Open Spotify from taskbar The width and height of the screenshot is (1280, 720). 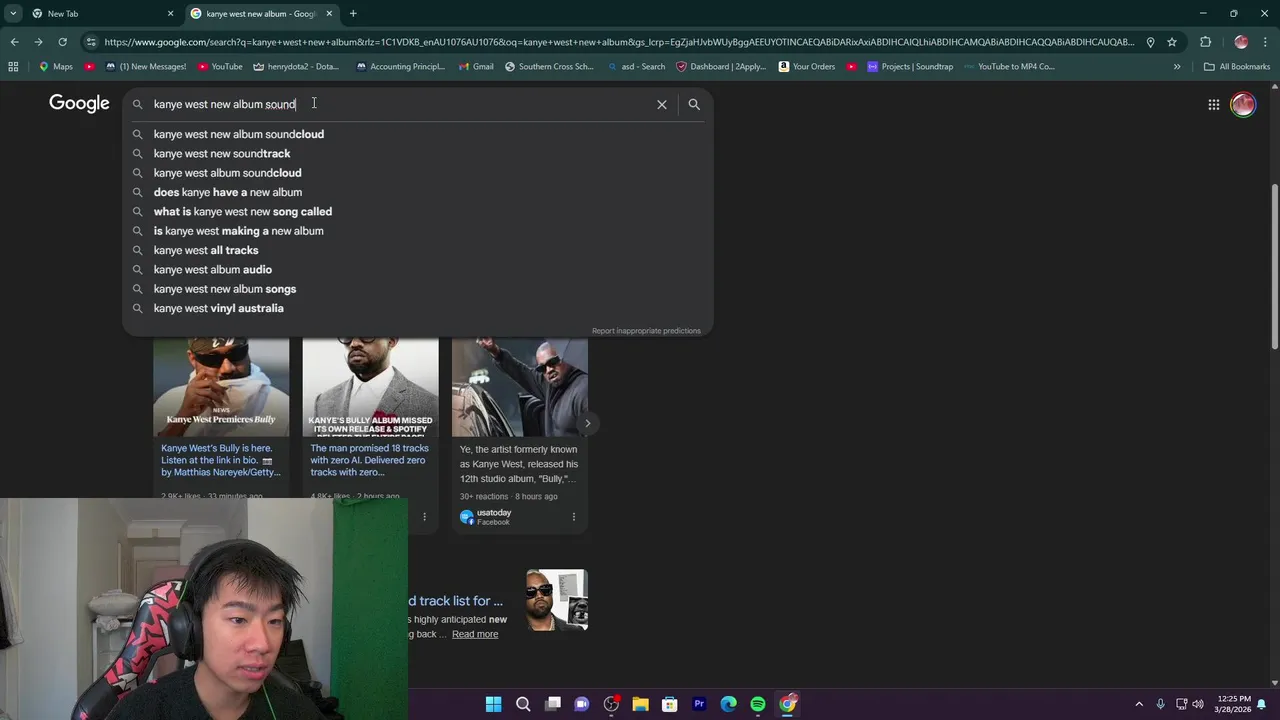click(x=758, y=704)
